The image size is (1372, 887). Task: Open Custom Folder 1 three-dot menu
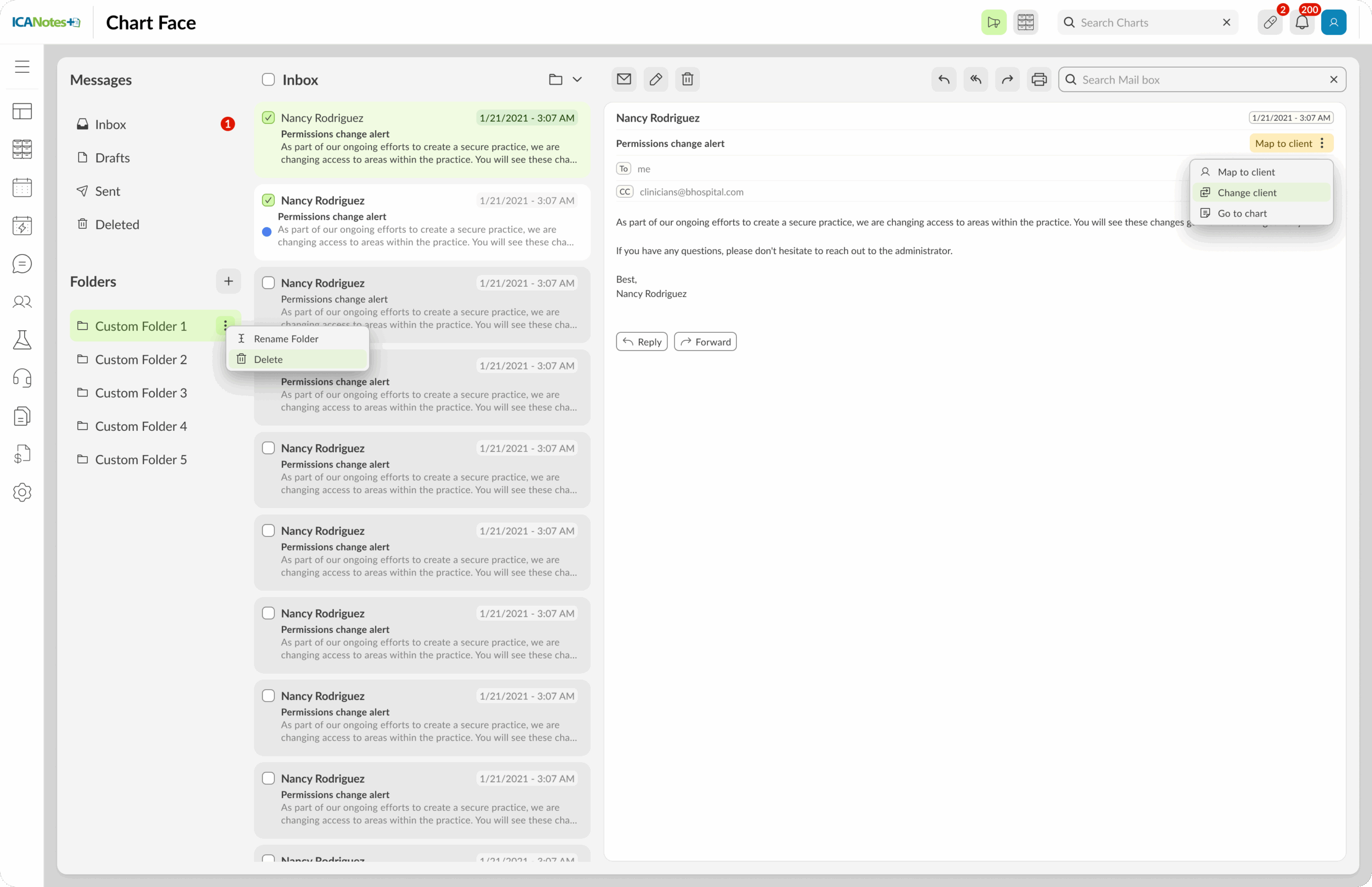[x=225, y=325]
